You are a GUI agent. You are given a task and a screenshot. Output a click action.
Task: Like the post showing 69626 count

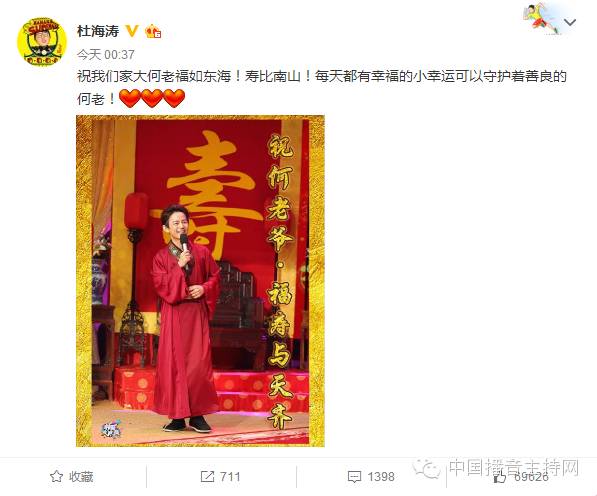click(521, 477)
